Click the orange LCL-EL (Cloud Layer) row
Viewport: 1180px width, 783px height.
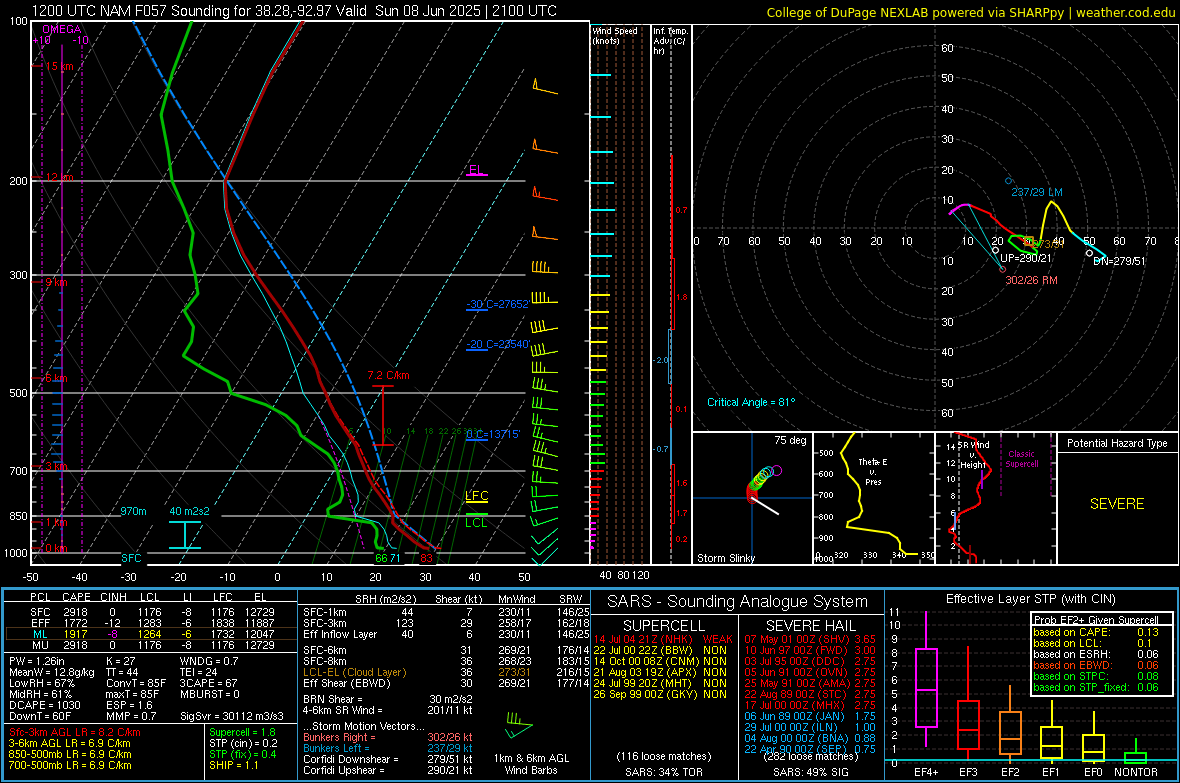446,672
